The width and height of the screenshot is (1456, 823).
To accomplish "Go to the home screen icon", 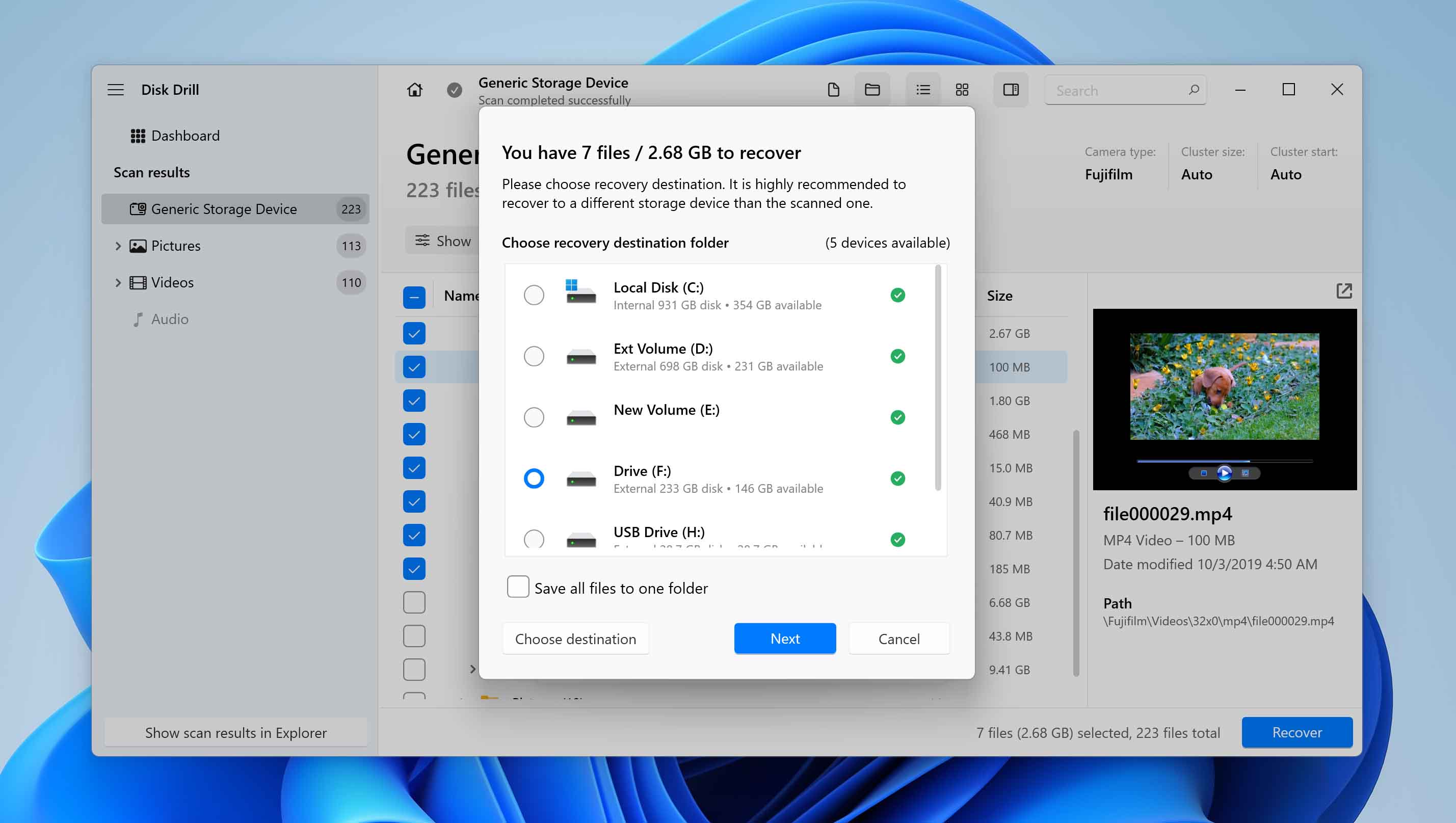I will [414, 90].
